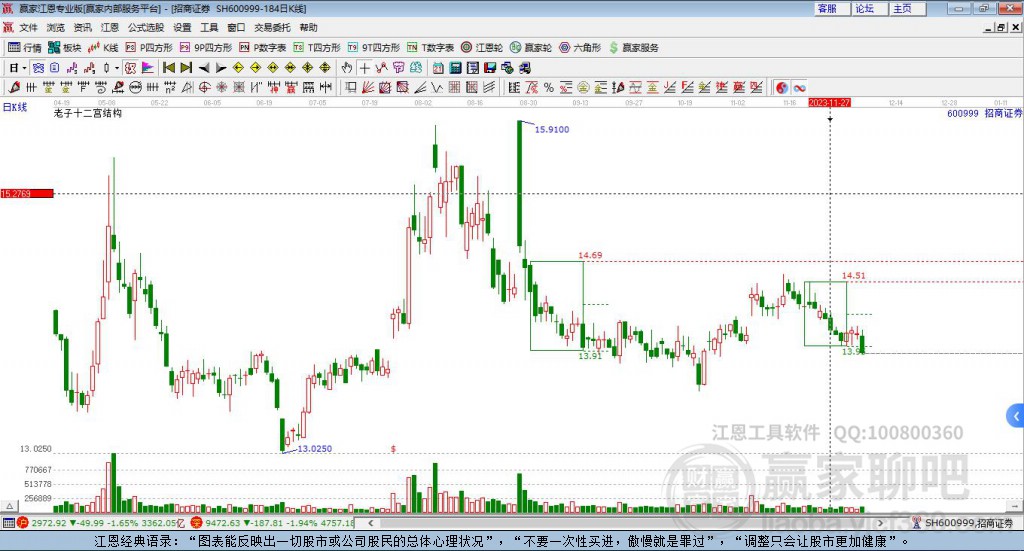Image resolution: width=1024 pixels, height=551 pixels.
Task: Toggle the crosshair cursor button
Action: (364, 68)
